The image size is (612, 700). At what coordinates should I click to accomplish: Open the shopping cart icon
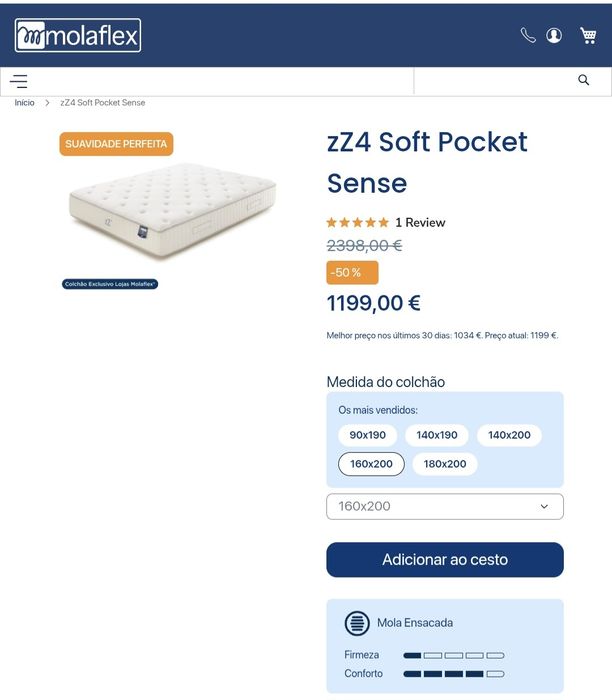tap(588, 36)
